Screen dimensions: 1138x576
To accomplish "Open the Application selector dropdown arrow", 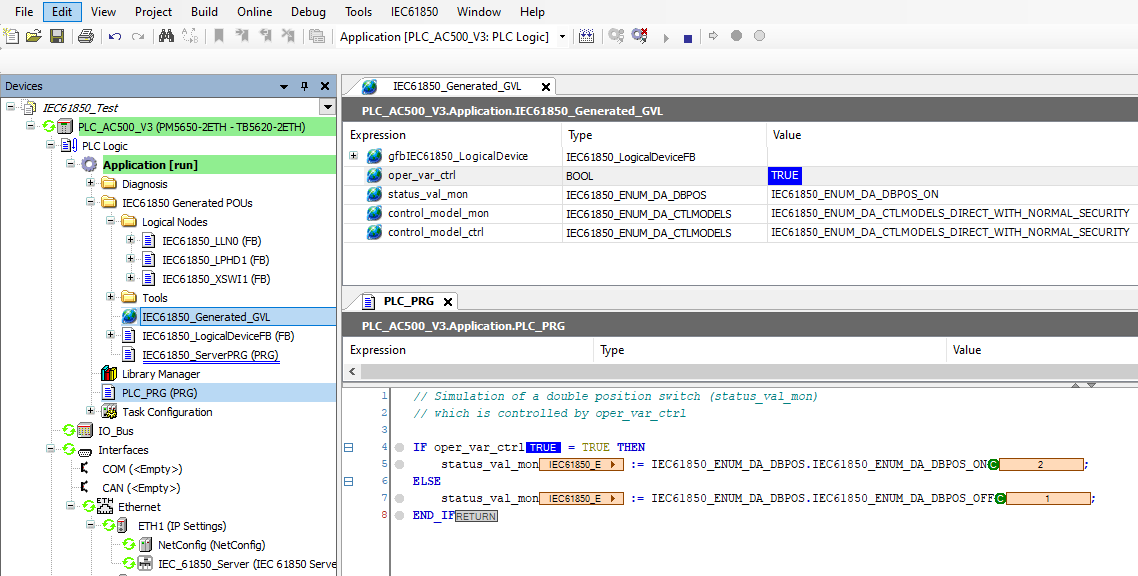I will [x=562, y=37].
